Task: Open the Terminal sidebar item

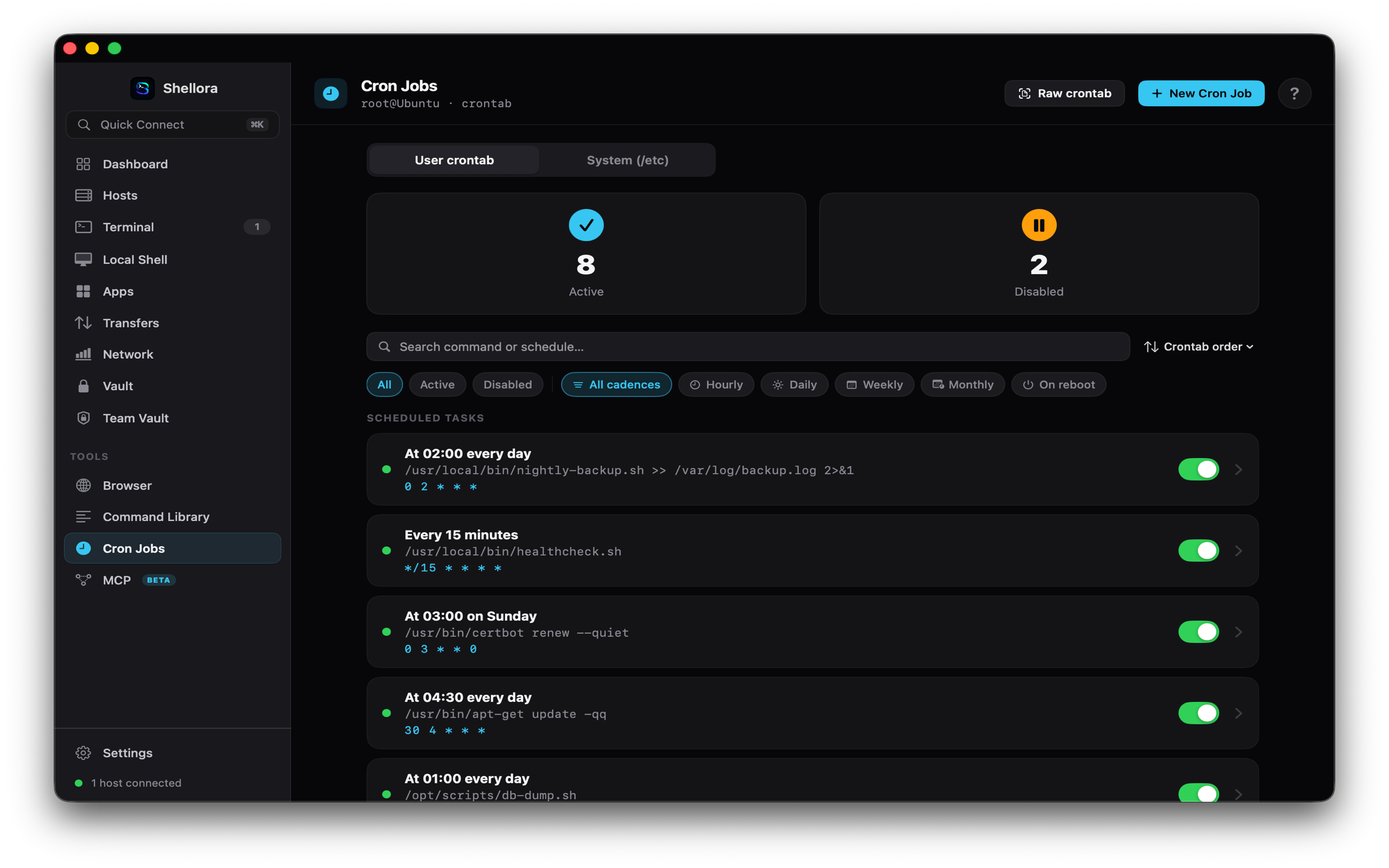Action: click(172, 227)
